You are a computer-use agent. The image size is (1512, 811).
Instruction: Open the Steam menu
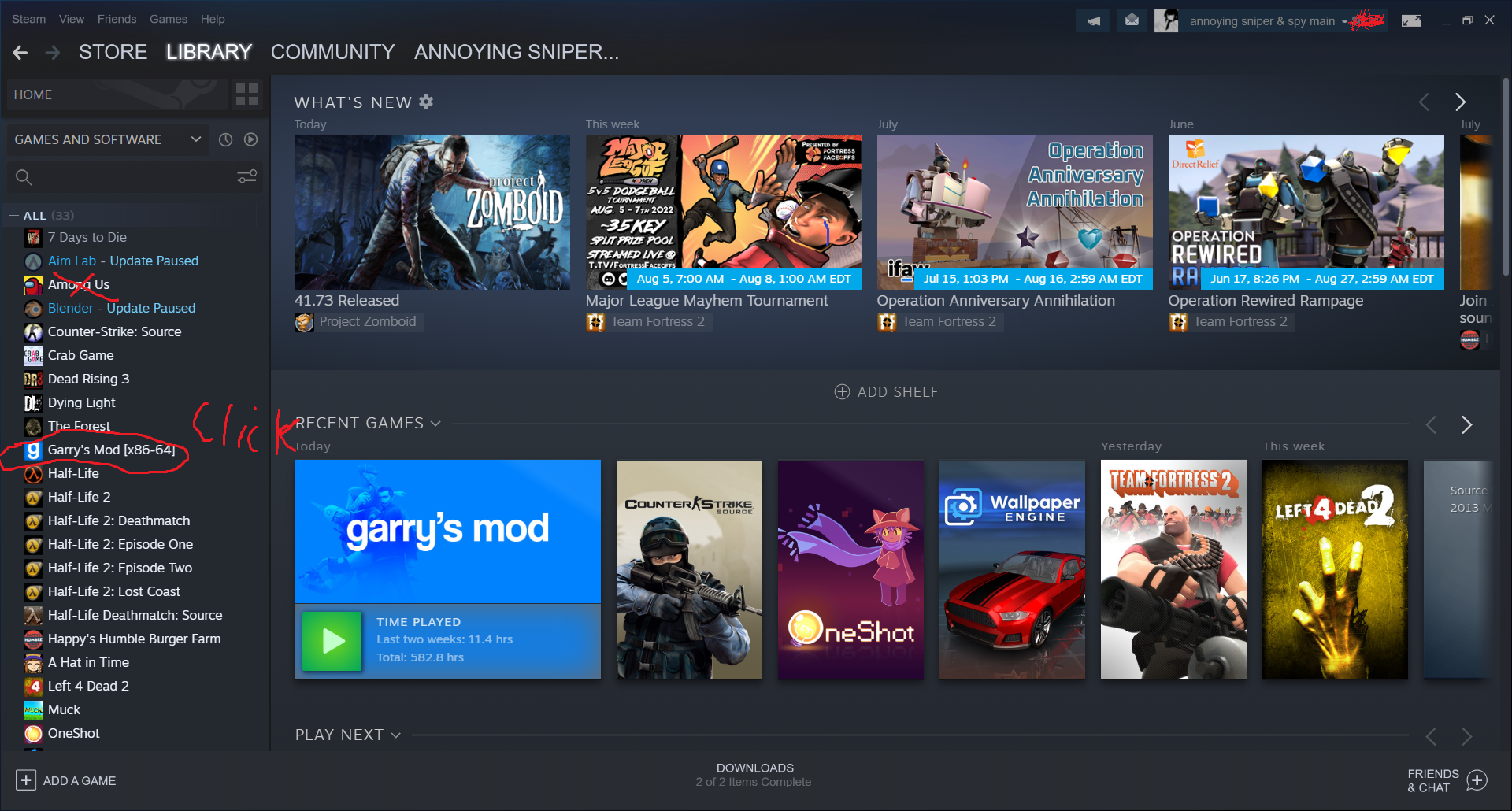coord(29,19)
